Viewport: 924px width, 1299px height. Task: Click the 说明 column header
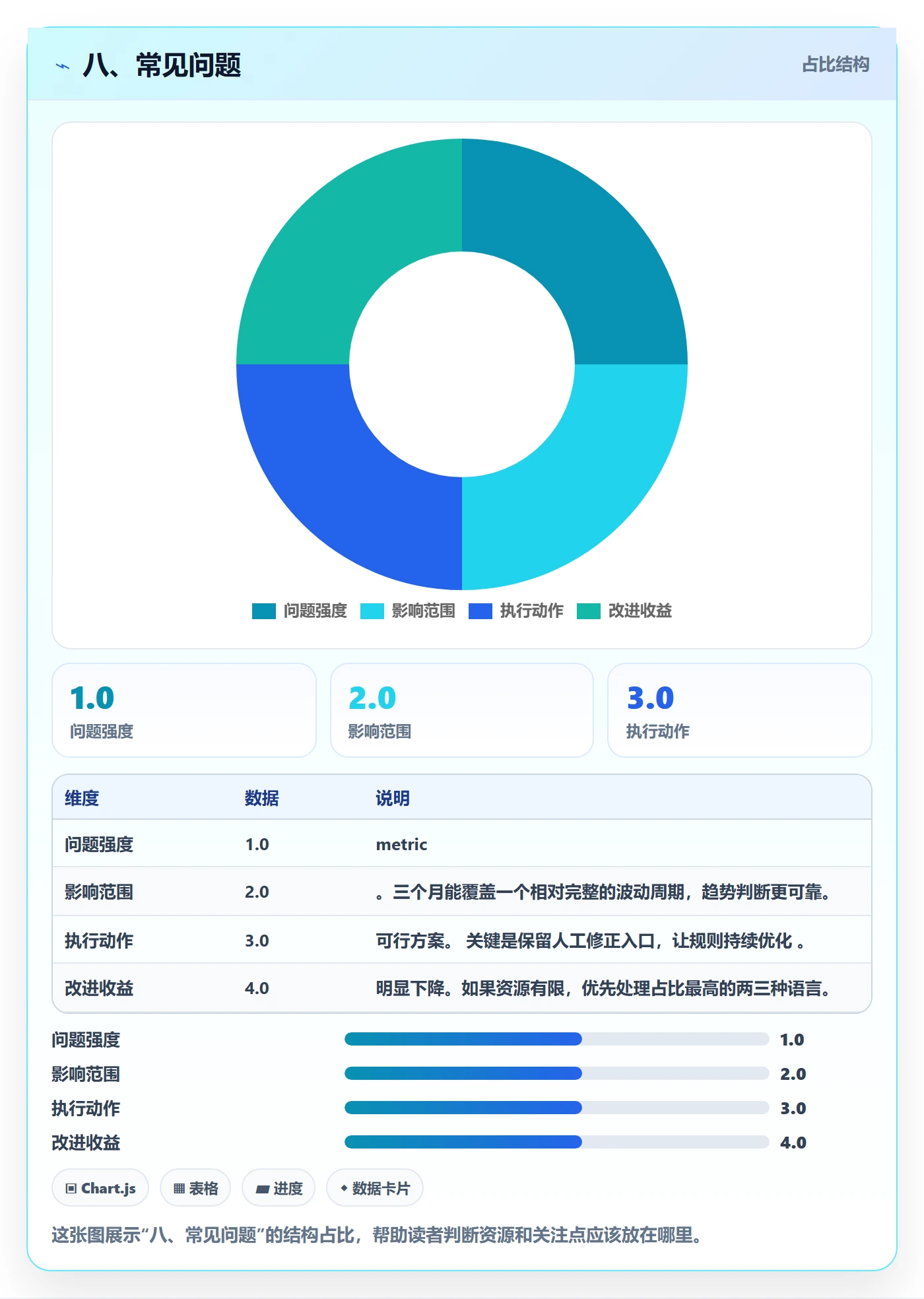tap(393, 798)
